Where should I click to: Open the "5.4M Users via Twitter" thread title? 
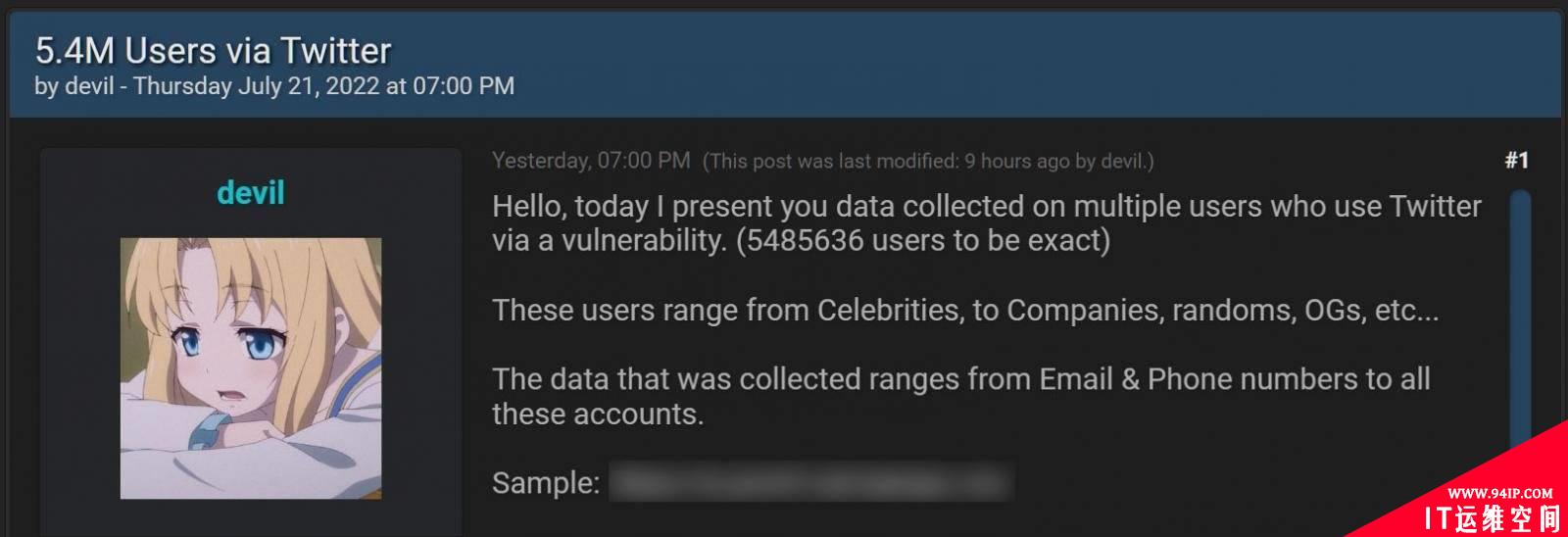(213, 50)
